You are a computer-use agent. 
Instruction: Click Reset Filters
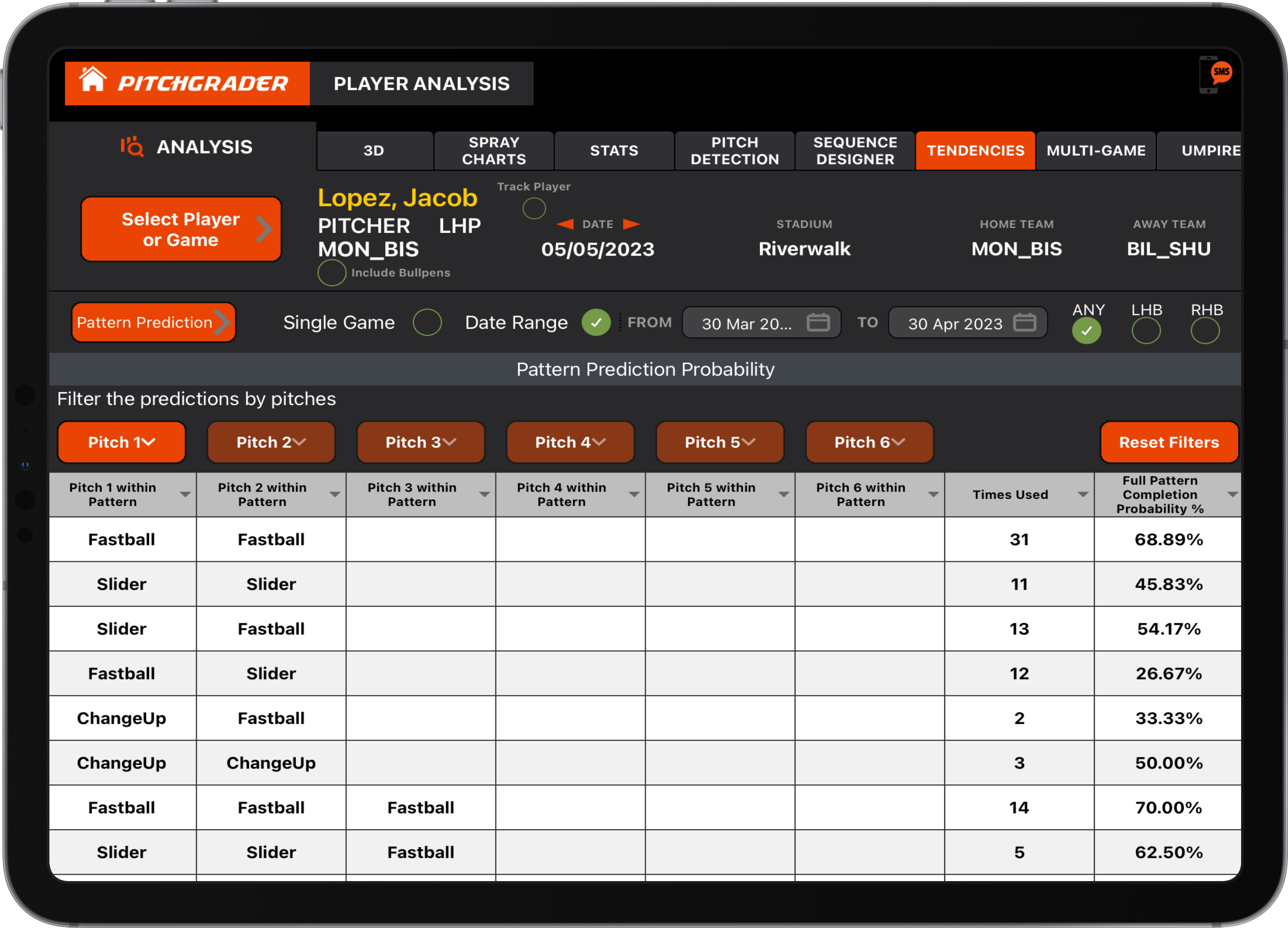pyautogui.click(x=1169, y=442)
